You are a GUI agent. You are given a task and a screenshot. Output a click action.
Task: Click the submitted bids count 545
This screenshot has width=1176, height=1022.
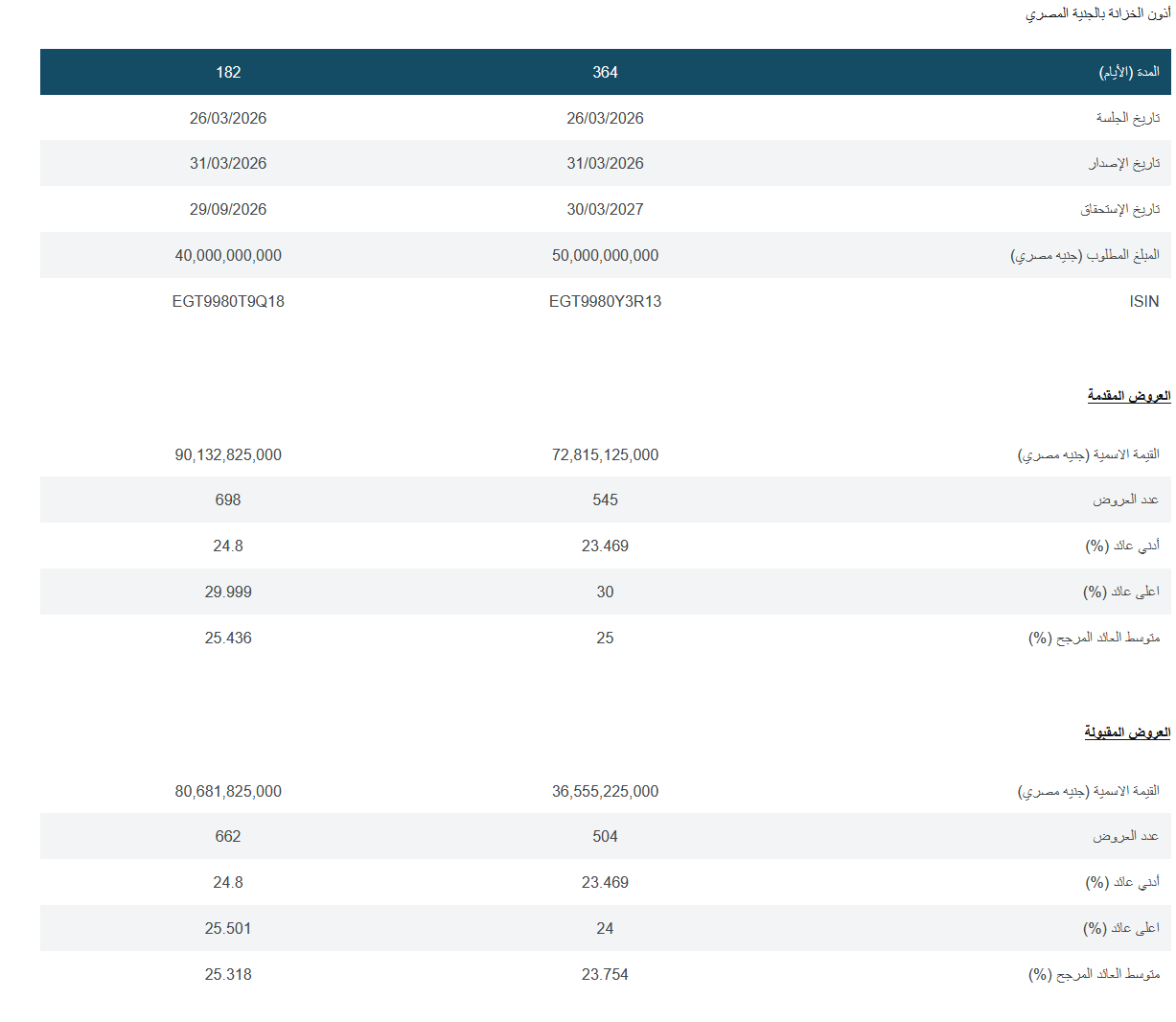605,500
